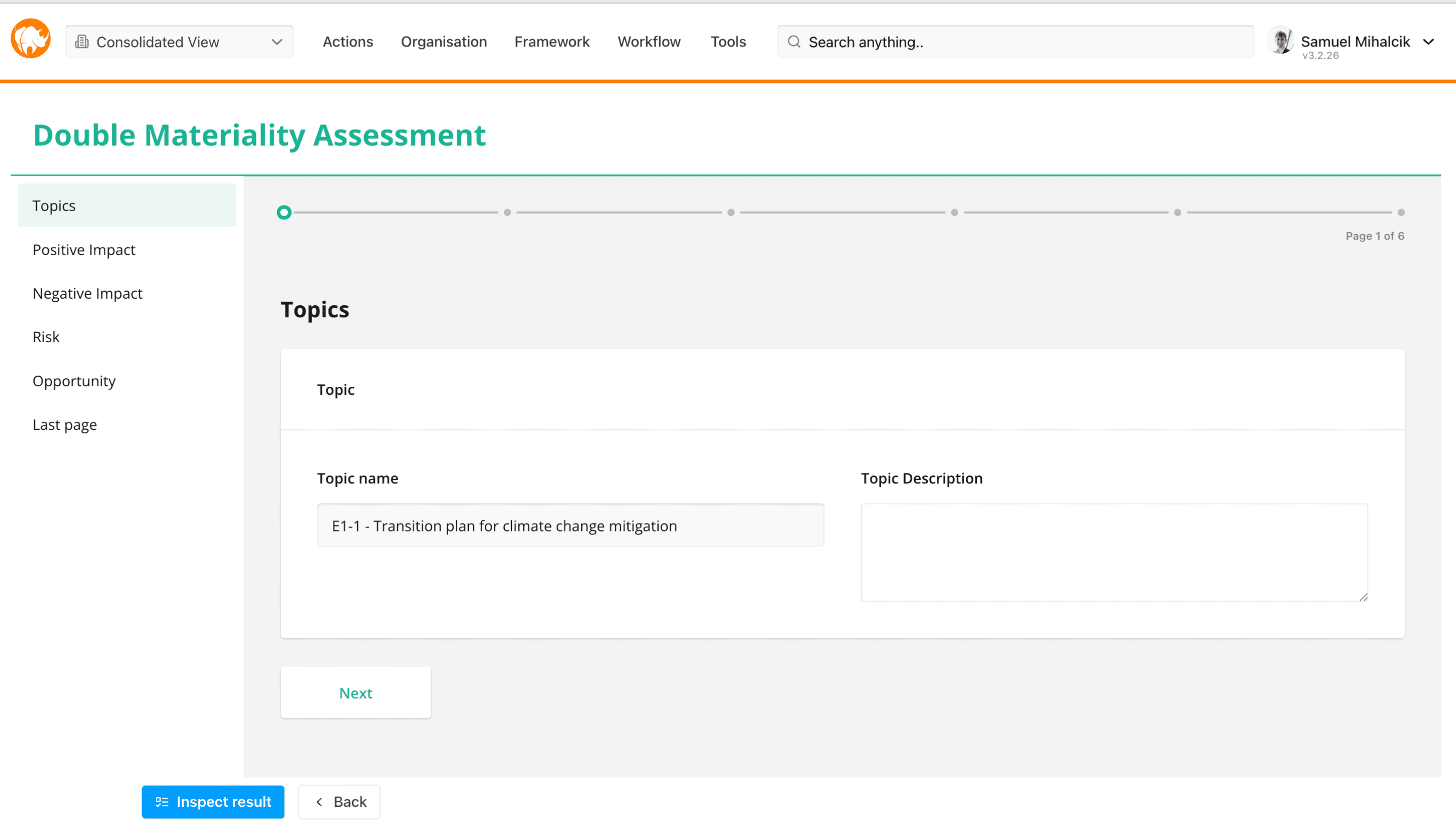Select Positive Impact in the sidebar
The image size is (1456, 822).
[83, 250]
